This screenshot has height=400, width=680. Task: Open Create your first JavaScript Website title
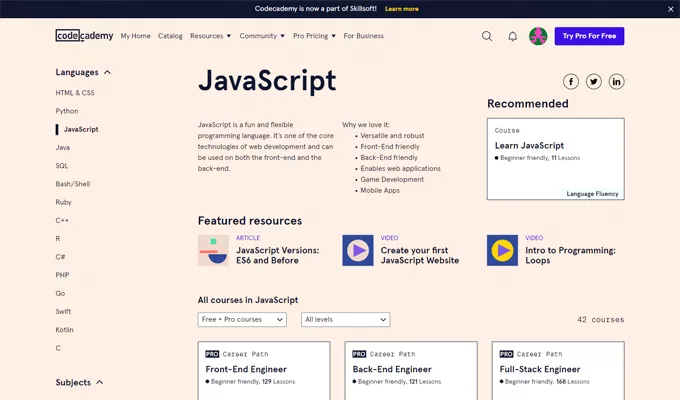coord(420,256)
